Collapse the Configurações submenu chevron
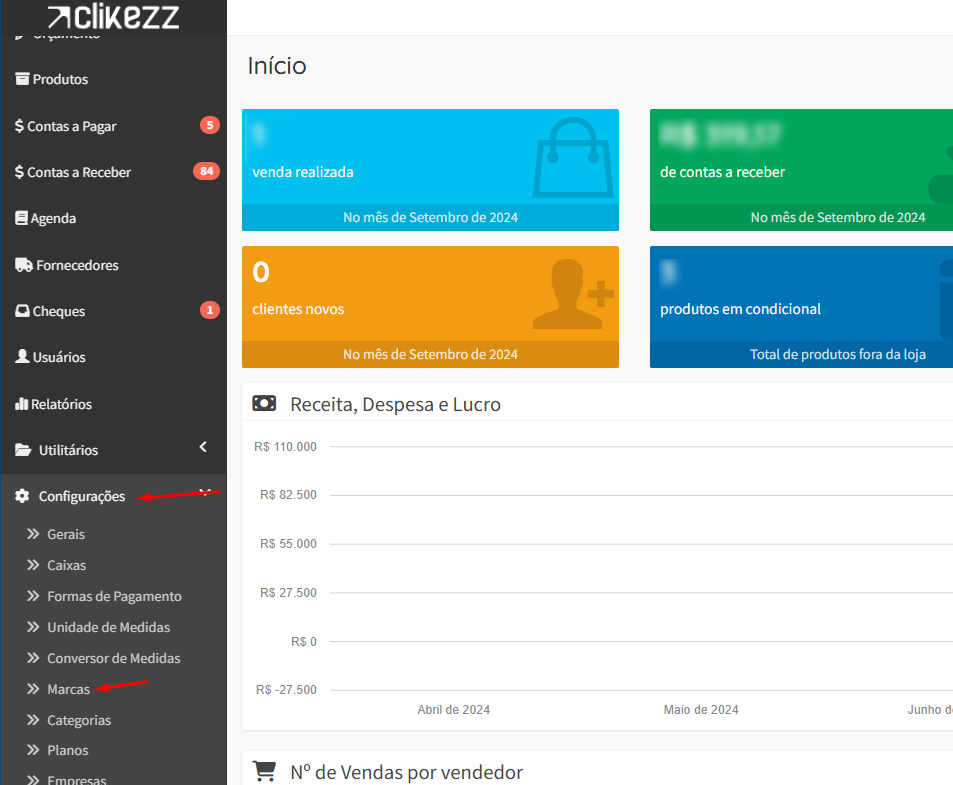Screen dimensions: 953x785 [204, 492]
